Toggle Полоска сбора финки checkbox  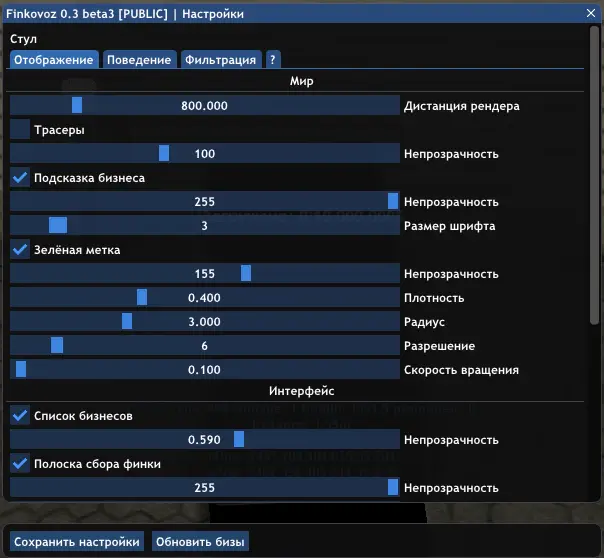(x=20, y=464)
